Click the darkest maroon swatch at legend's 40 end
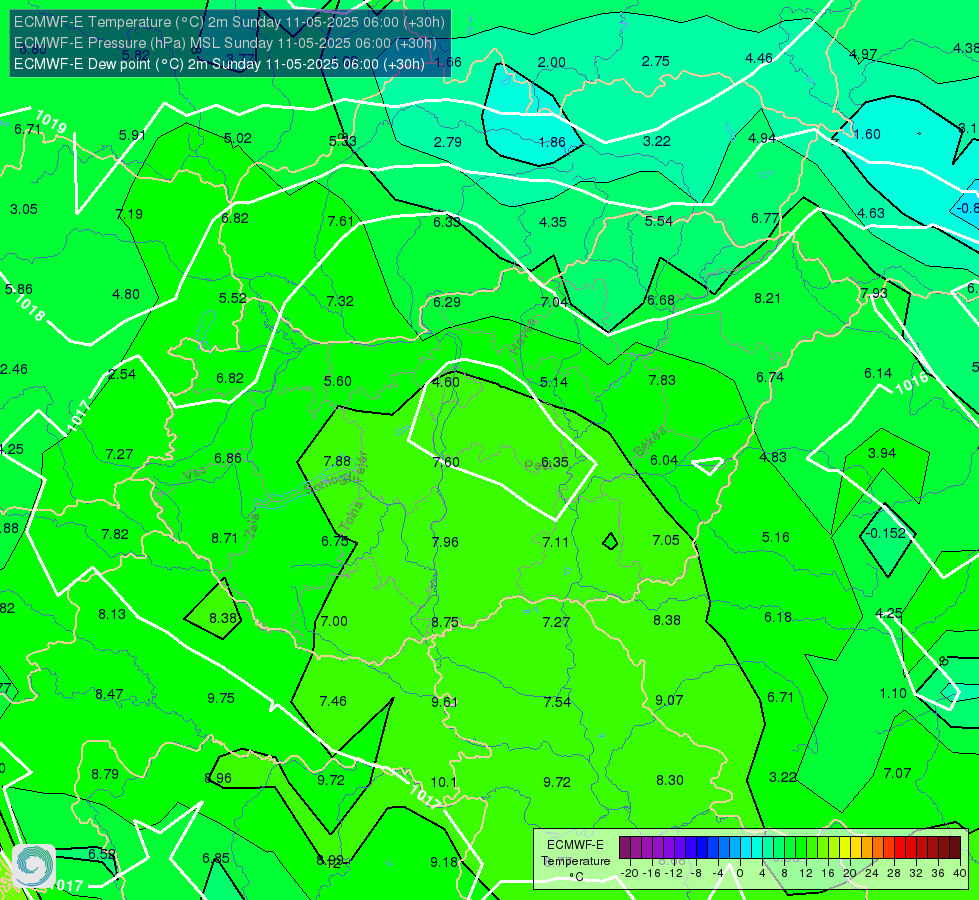 pos(955,848)
